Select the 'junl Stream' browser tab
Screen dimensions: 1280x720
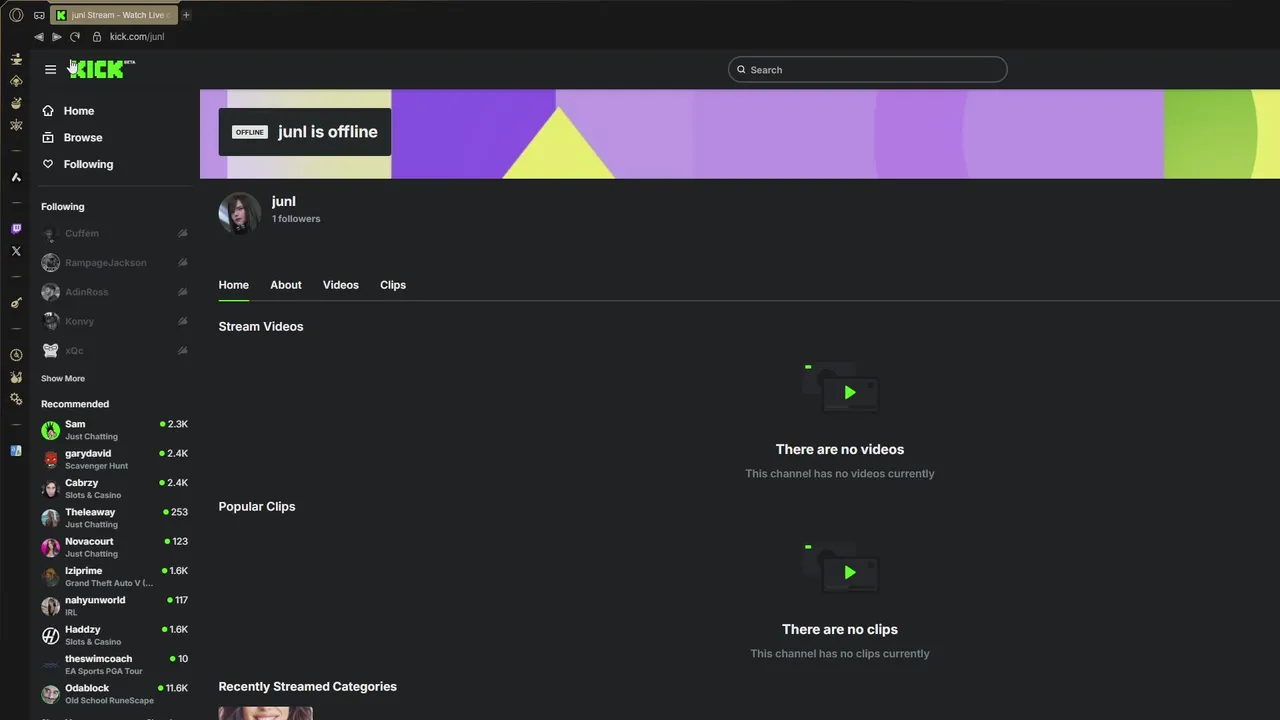114,15
